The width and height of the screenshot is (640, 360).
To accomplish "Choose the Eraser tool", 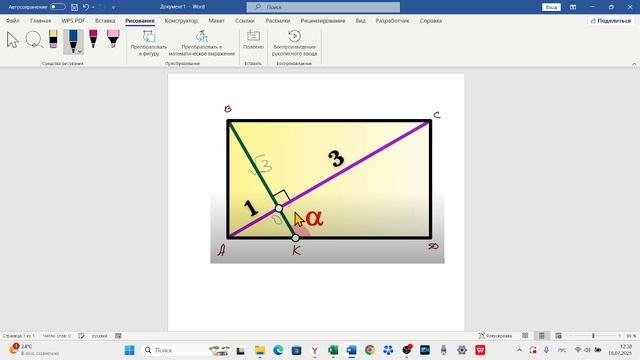I will [53, 39].
